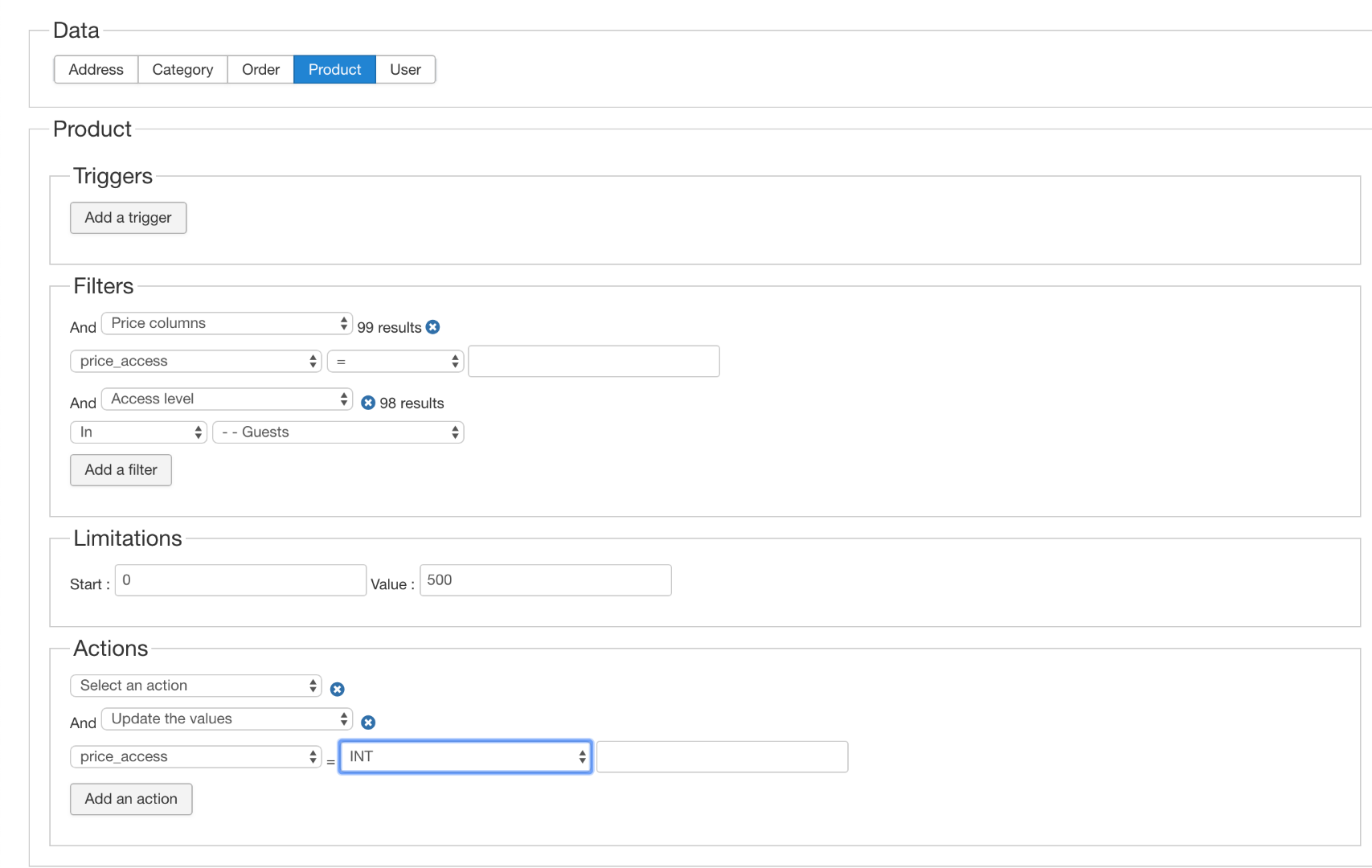Open the 'Select an action' dropdown
1372x868 pixels.
coord(195,686)
